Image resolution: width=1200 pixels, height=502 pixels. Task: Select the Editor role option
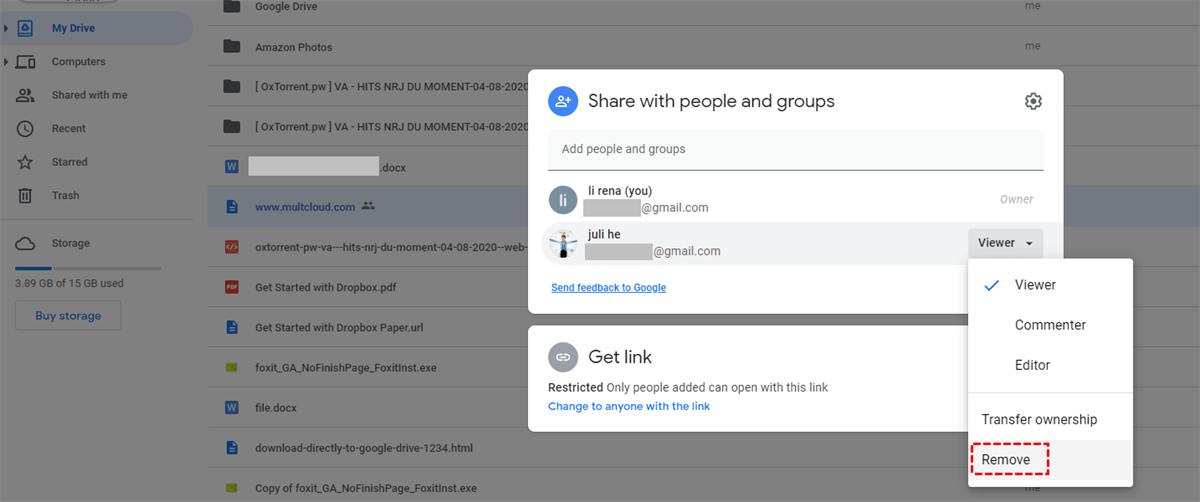point(1032,365)
